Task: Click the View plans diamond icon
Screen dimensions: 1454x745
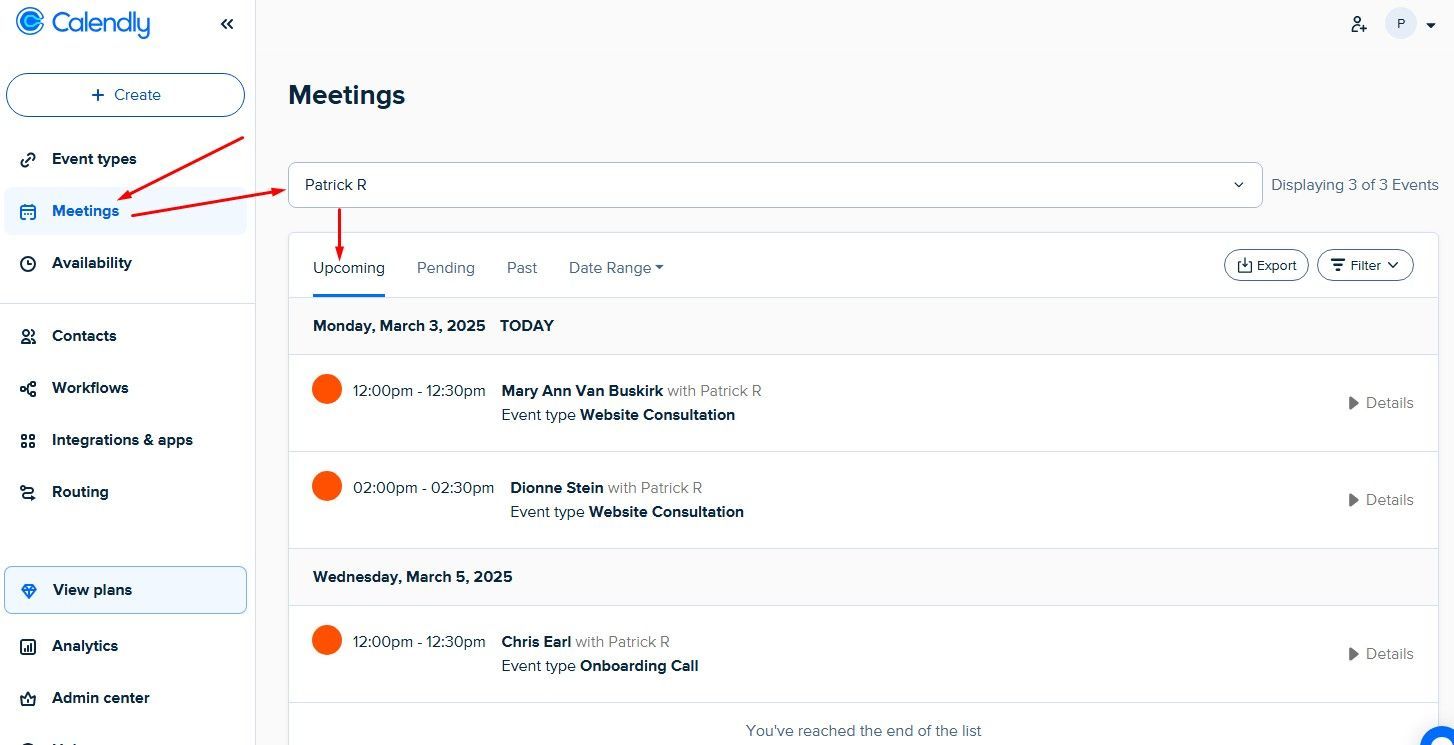Action: coord(29,591)
